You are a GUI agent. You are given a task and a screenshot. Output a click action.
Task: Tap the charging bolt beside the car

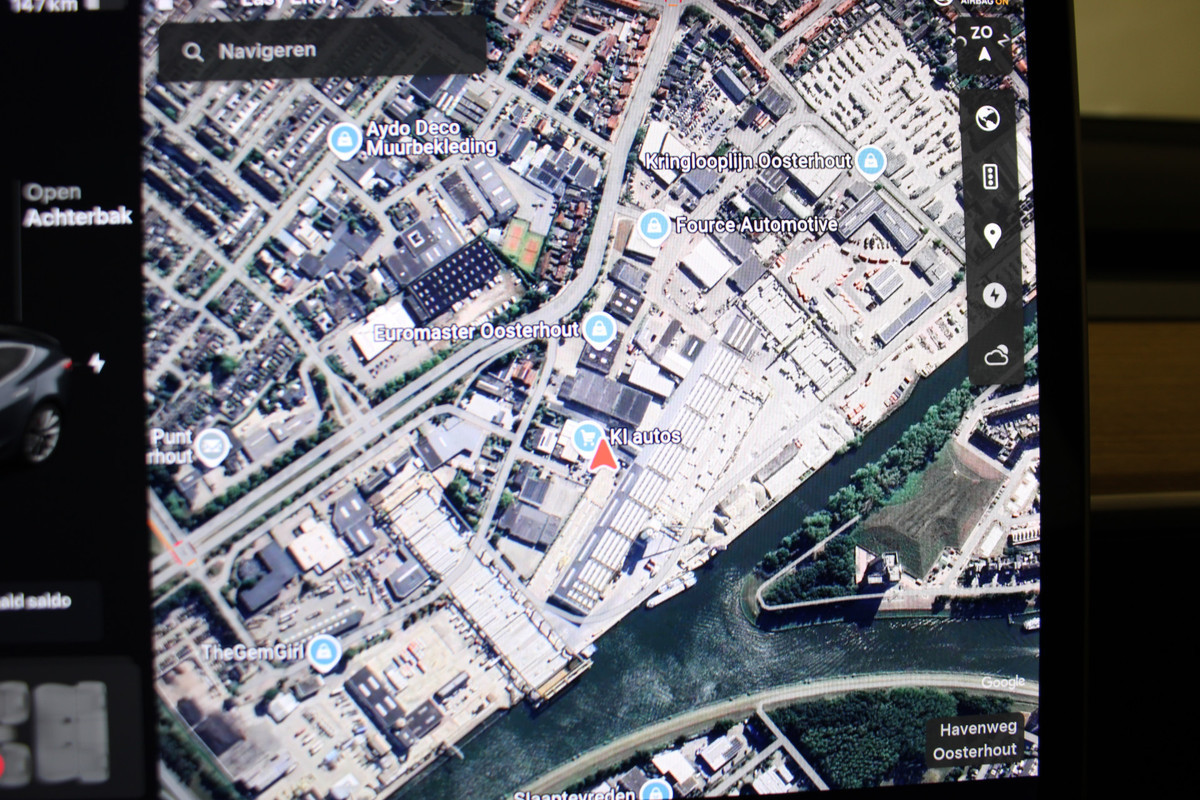(96, 363)
